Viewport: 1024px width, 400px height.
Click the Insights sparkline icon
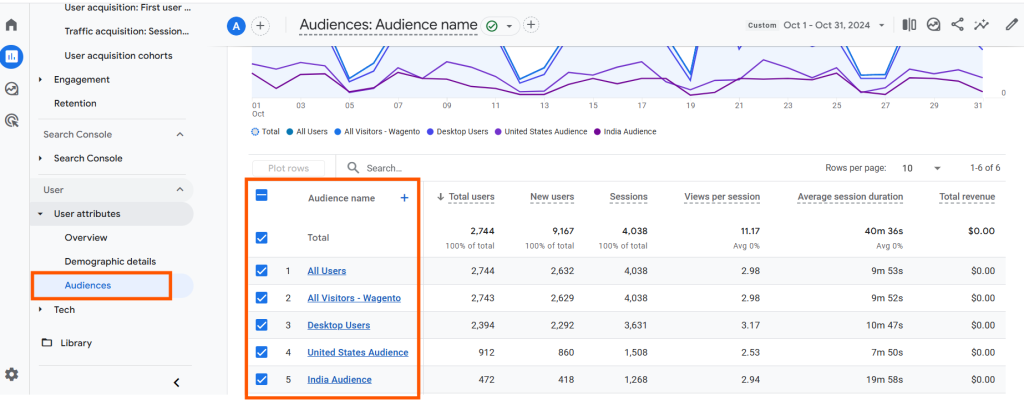[981, 25]
